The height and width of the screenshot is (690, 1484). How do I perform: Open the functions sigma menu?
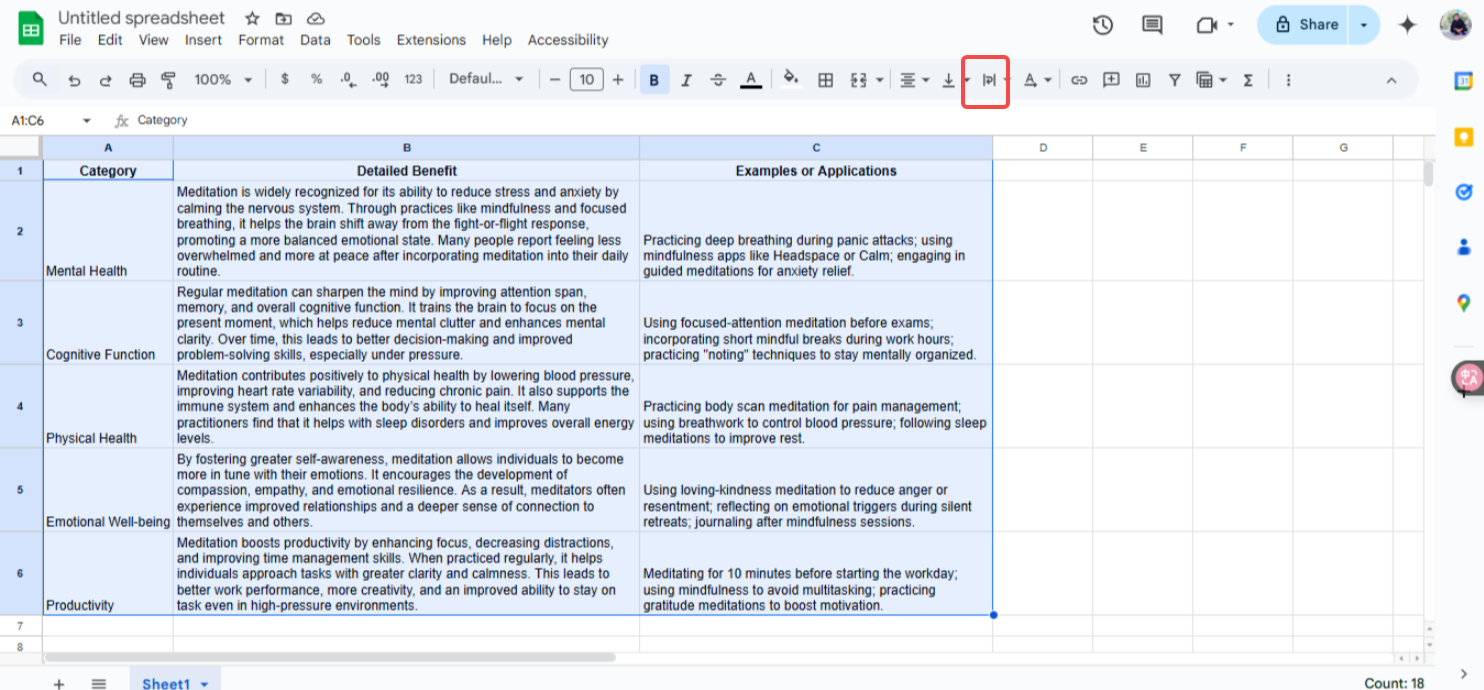point(1248,80)
